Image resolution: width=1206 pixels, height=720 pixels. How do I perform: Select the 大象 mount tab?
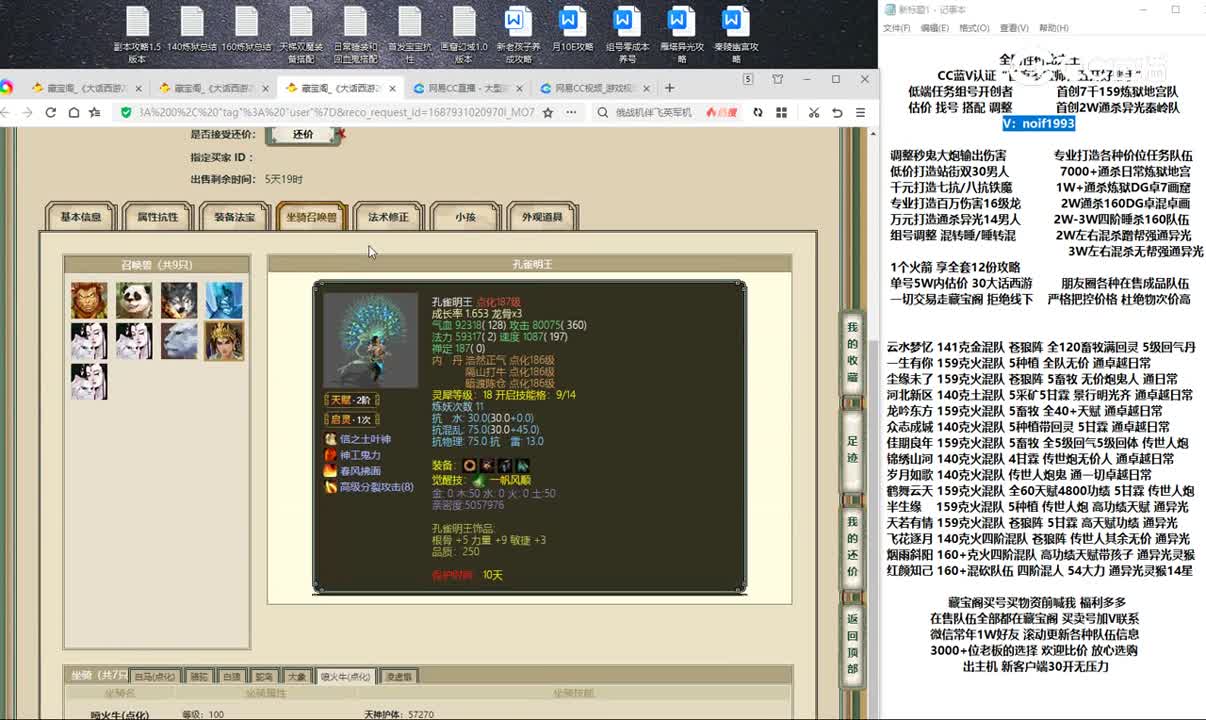coord(297,677)
